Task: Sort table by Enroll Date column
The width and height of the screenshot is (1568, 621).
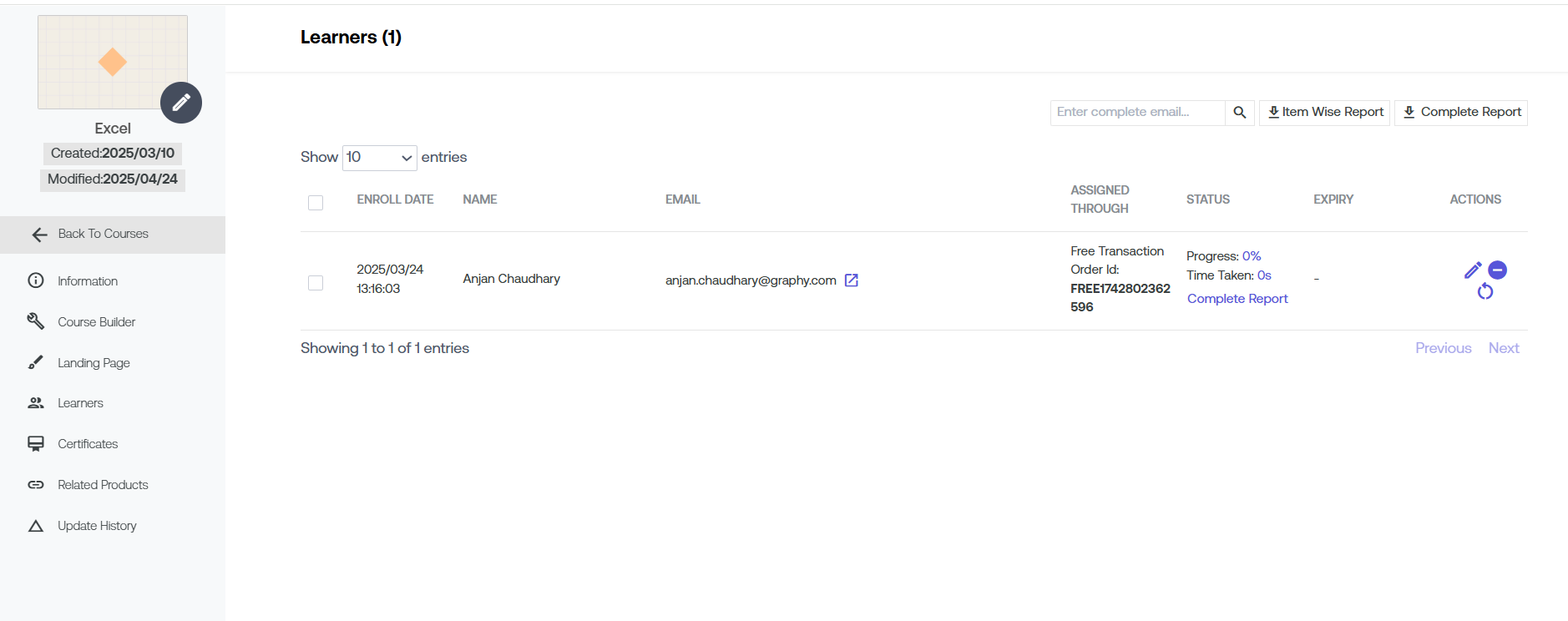Action: [395, 199]
